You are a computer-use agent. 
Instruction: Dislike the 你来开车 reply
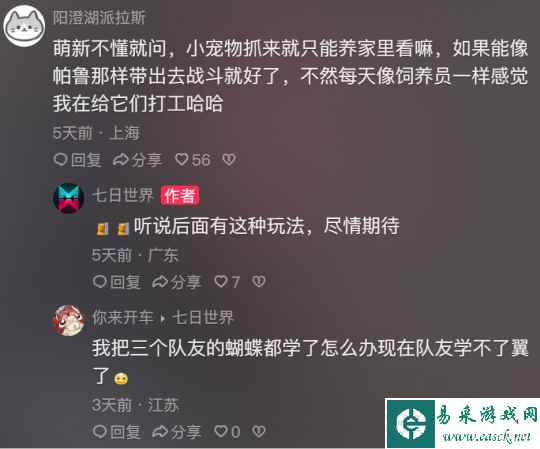click(259, 431)
